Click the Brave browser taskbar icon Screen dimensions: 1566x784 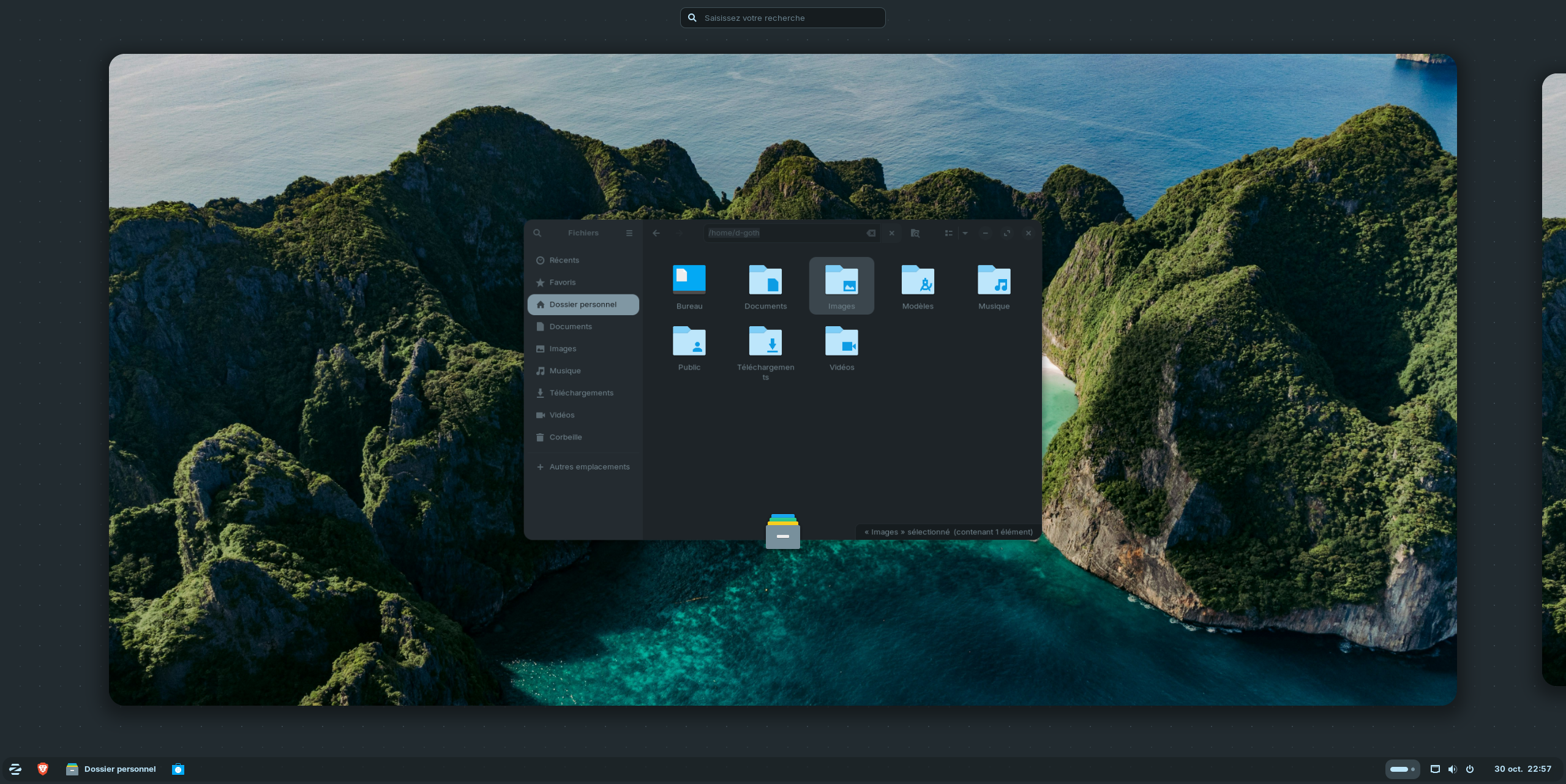[x=43, y=769]
